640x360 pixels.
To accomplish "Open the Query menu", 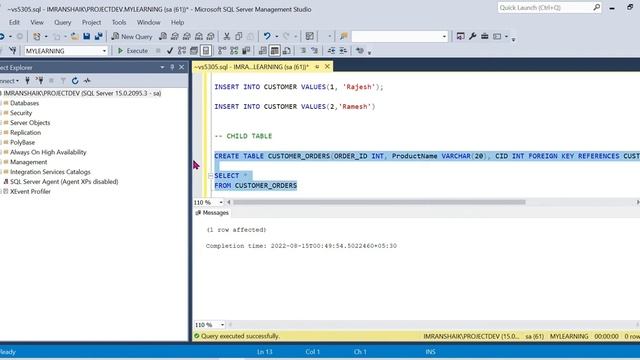I will [62, 22].
